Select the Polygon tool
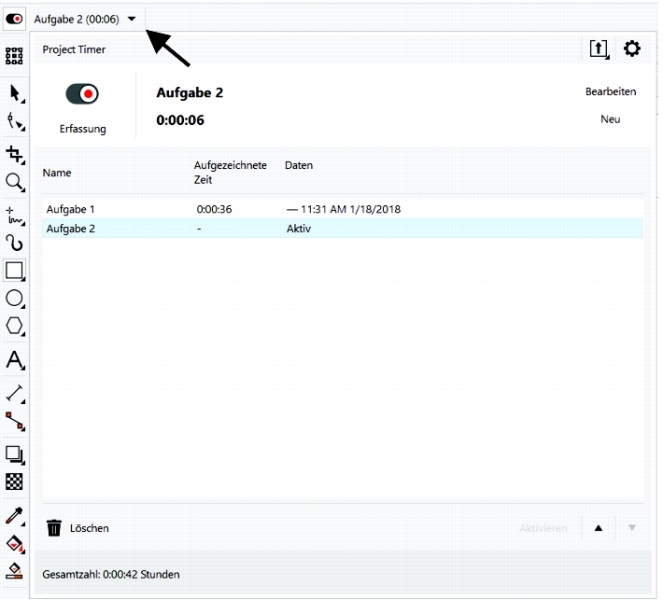Screen dimensions: 663x600 coord(14,328)
